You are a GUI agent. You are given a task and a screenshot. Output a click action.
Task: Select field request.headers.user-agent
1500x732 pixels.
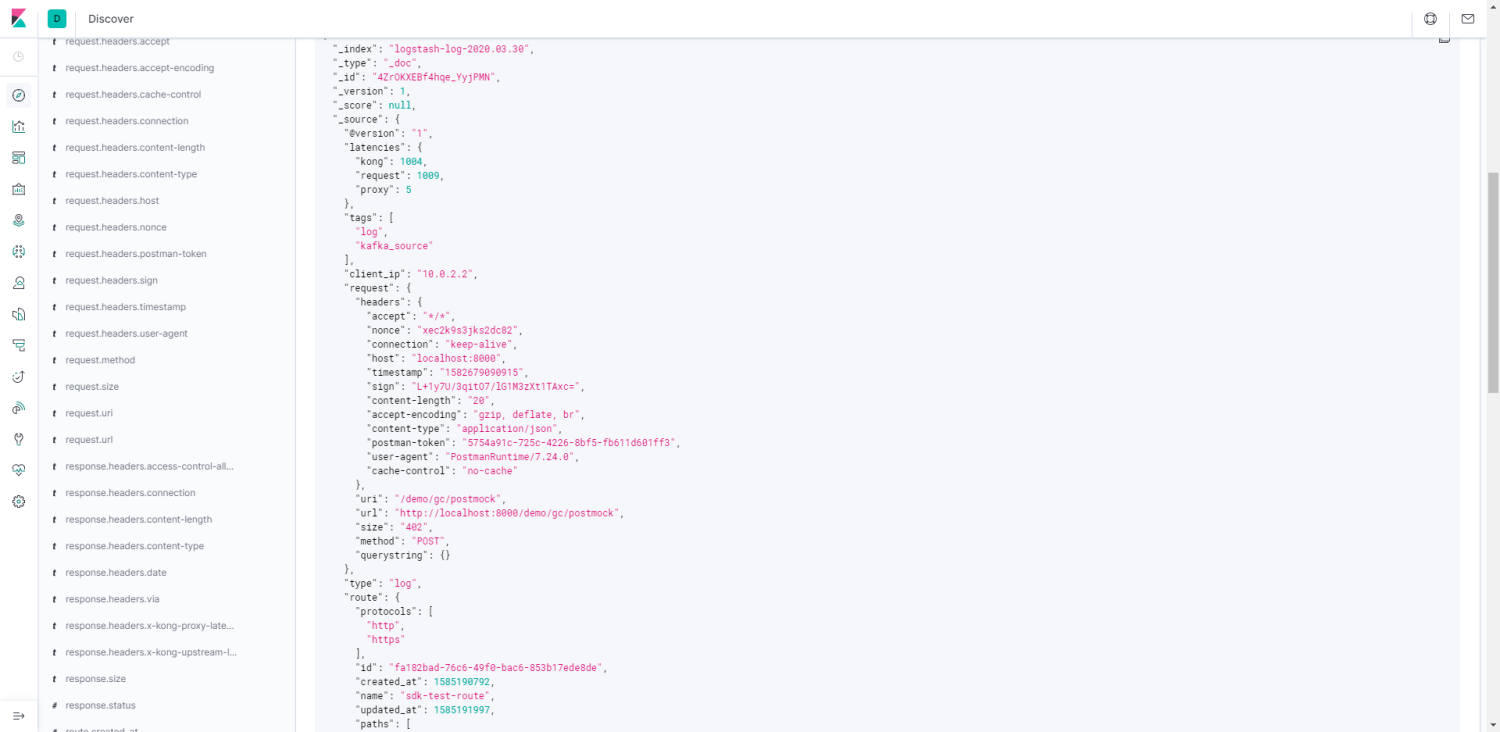127,334
